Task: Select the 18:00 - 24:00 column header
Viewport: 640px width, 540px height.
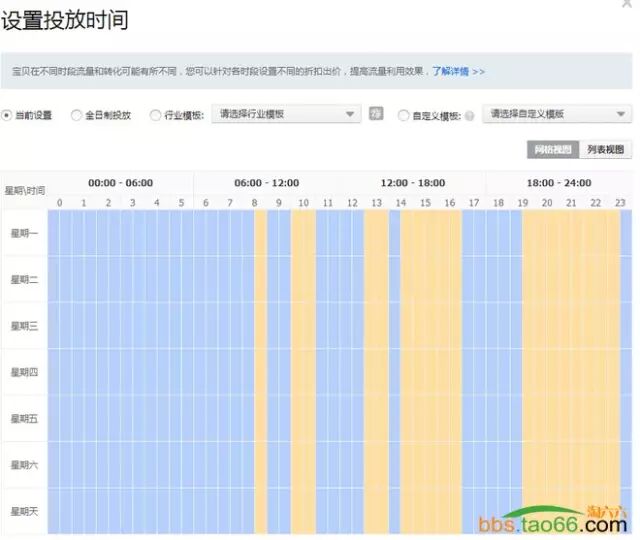Action: [559, 183]
